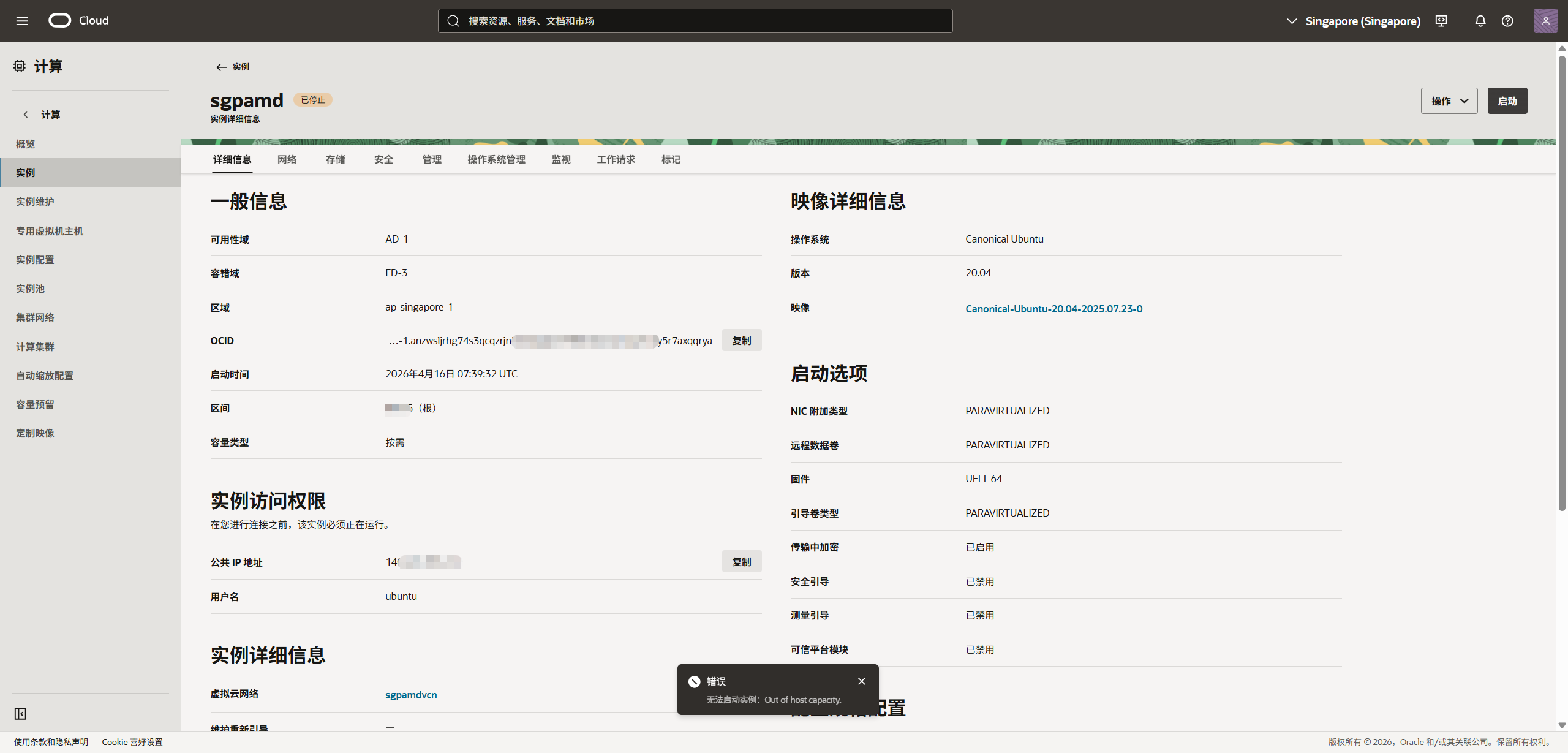Click the Compute chip icon in sidebar
Screen dimensions: 1568x753
tap(20, 66)
